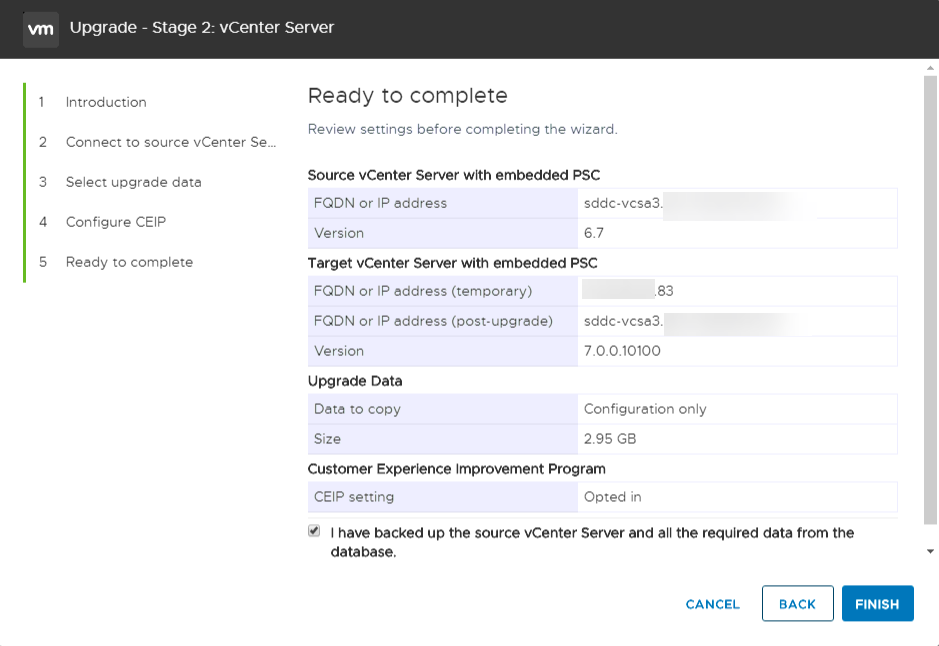Open step 2 Connect to source vCenter Server
This screenshot has width=939, height=646.
click(171, 142)
